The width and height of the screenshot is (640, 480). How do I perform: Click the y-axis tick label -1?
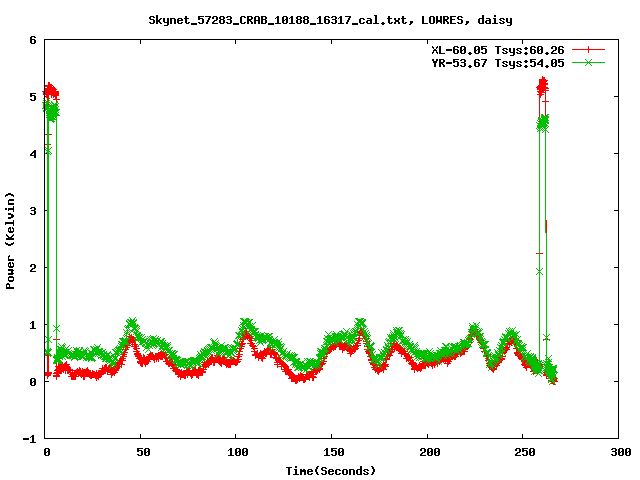tap(29, 440)
